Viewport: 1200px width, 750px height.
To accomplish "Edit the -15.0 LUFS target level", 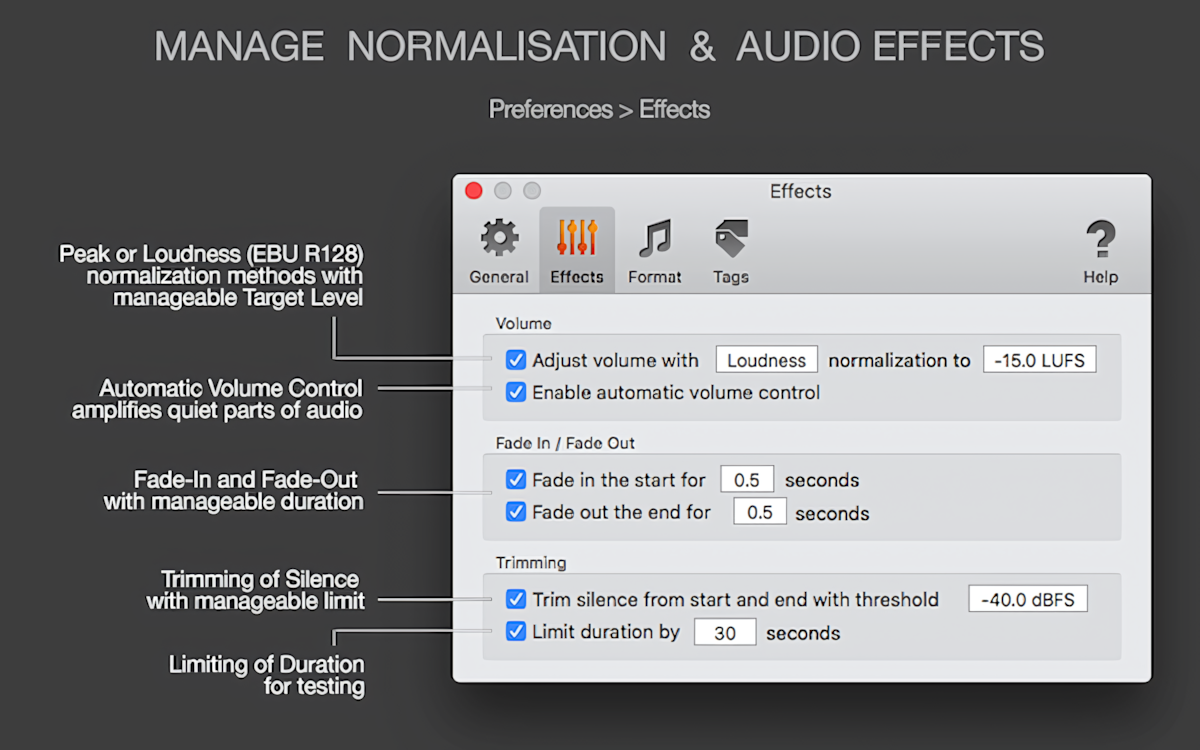I will pos(1040,359).
